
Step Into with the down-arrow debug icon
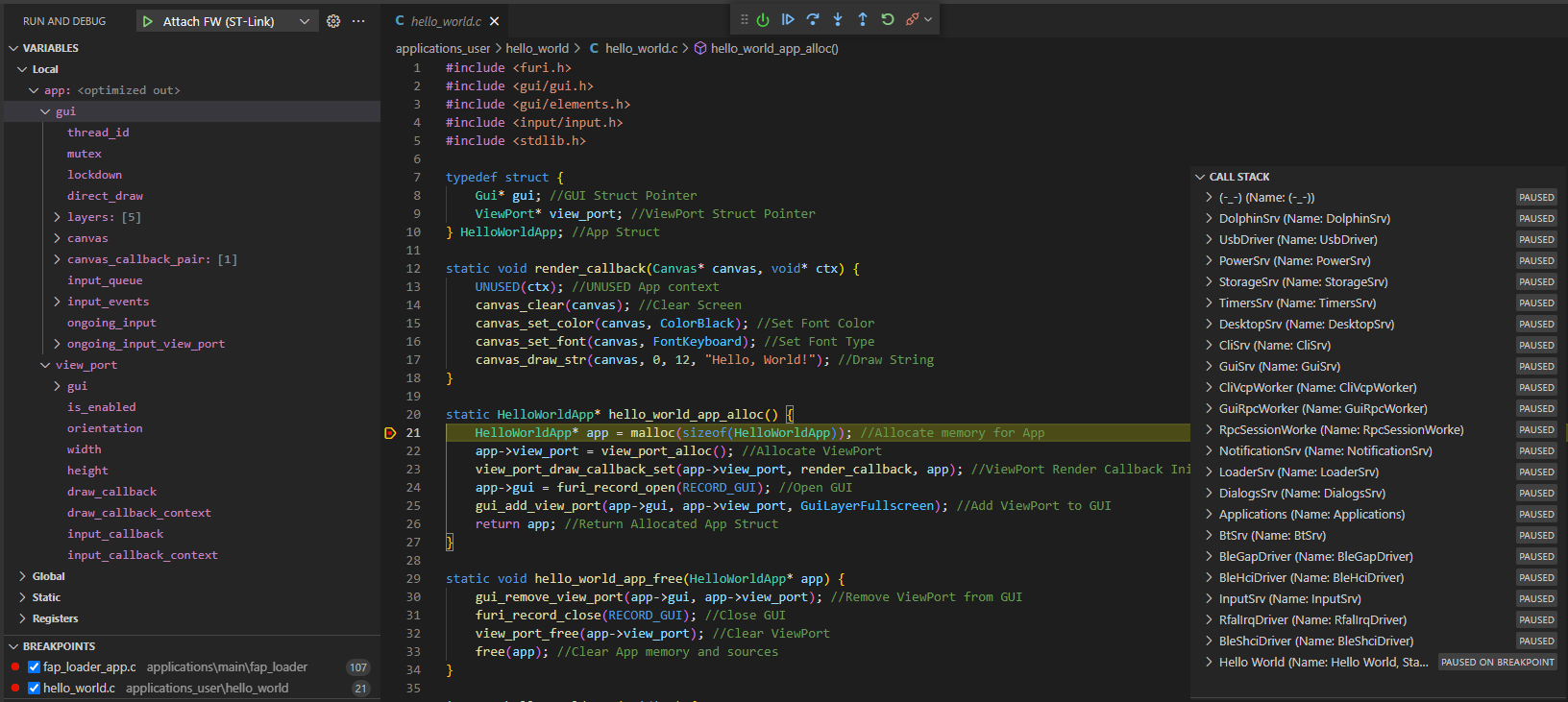(838, 19)
